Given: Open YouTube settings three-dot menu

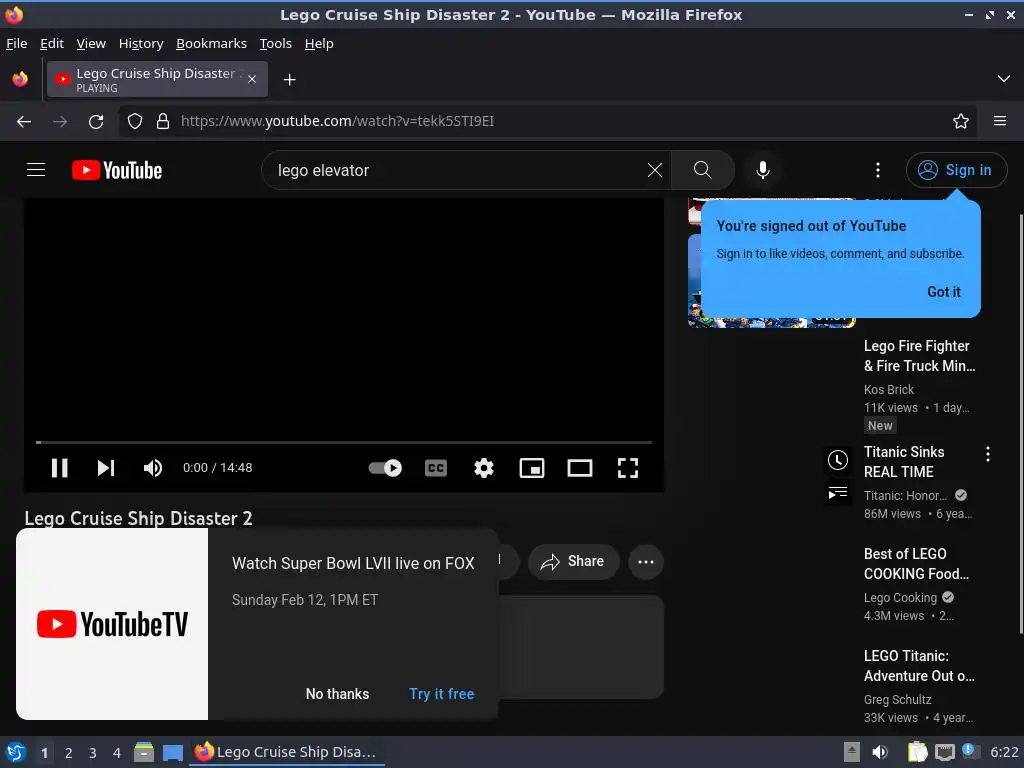Looking at the screenshot, I should [878, 170].
